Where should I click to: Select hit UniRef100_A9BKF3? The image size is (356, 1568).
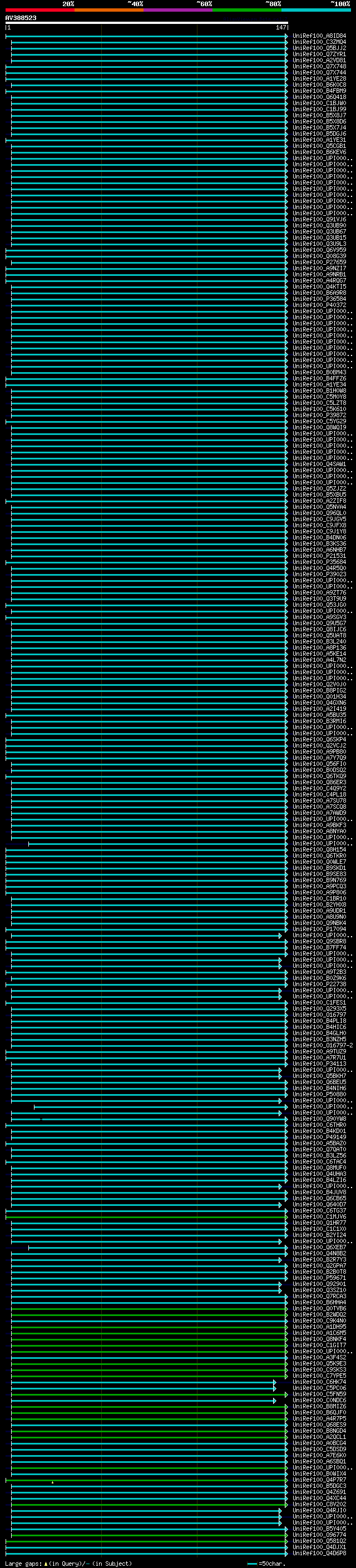click(319, 825)
